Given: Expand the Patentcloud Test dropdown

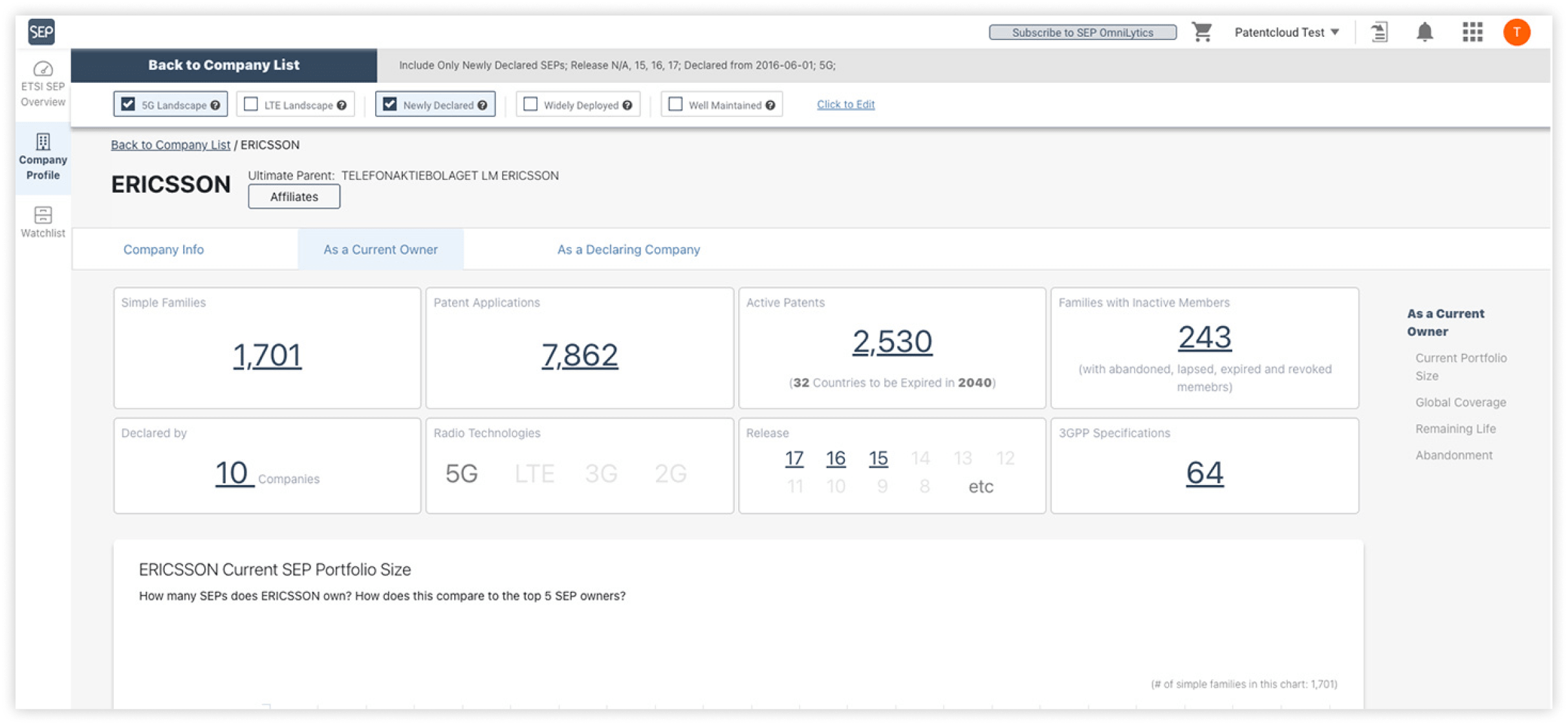Looking at the screenshot, I should pyautogui.click(x=1287, y=32).
